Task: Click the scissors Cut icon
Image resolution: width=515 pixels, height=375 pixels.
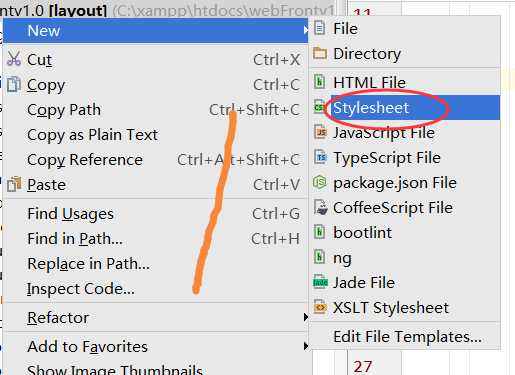Action: tap(14, 59)
